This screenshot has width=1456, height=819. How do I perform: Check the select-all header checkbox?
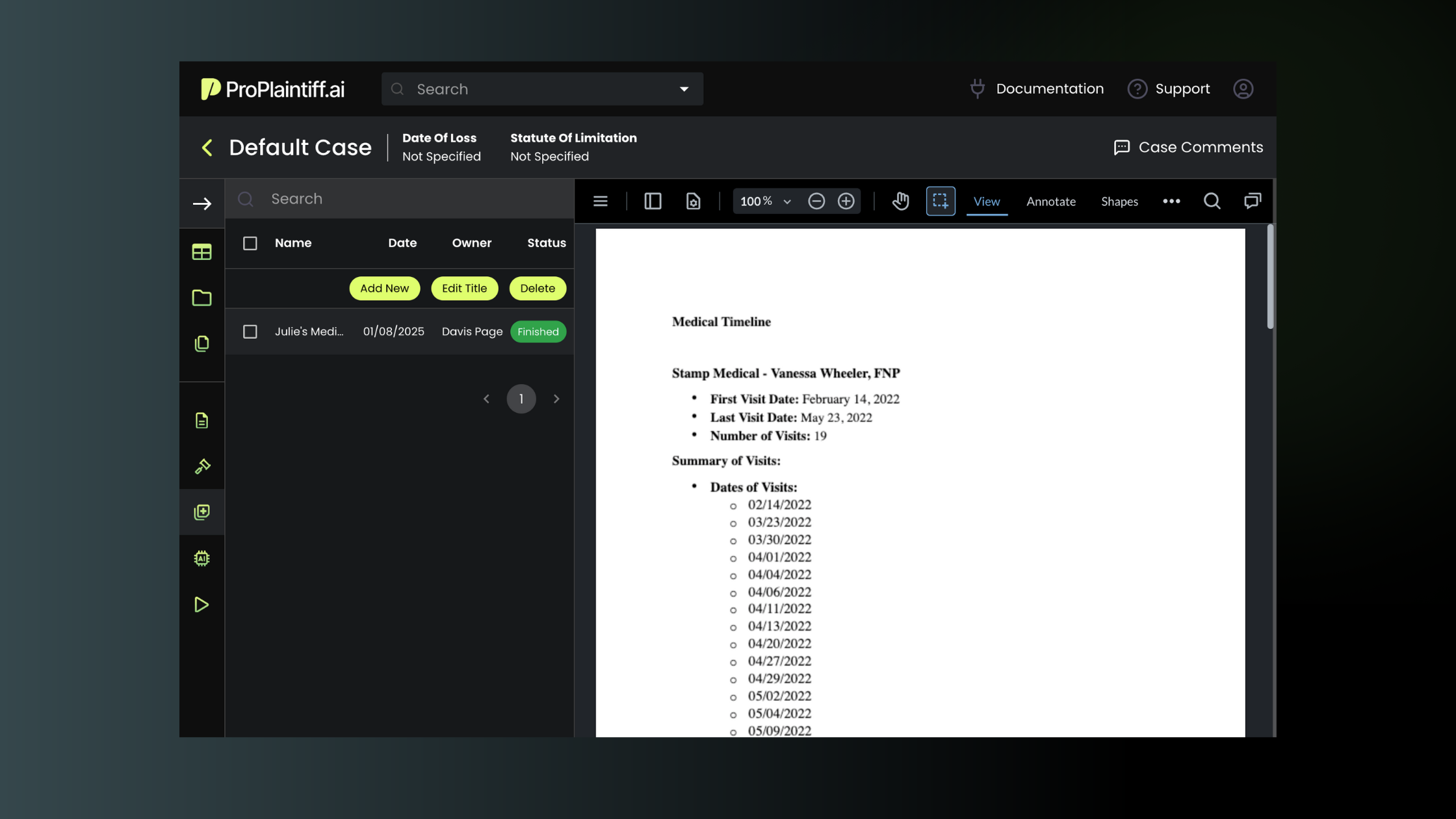click(250, 243)
